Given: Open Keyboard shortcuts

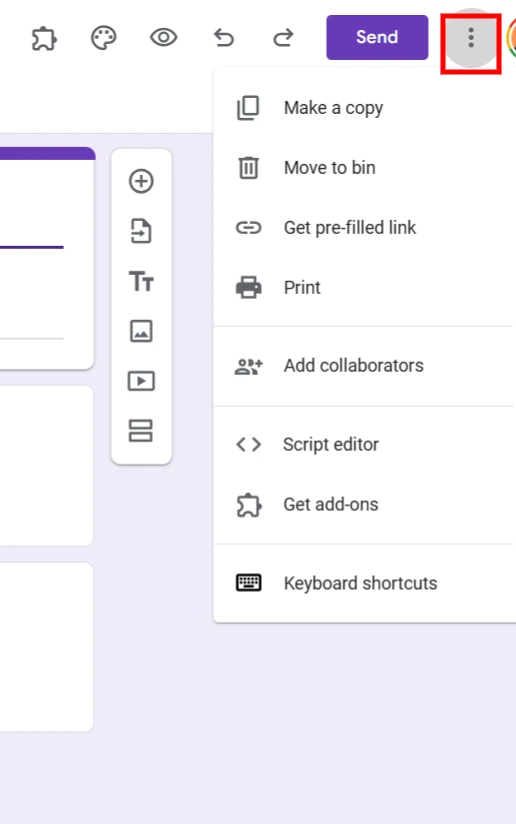Looking at the screenshot, I should [363, 583].
